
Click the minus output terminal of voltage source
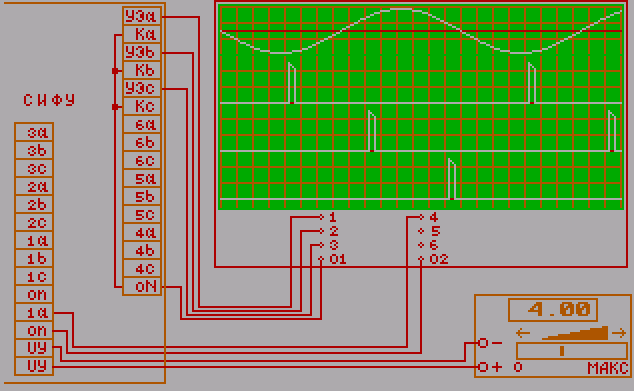[x=483, y=343]
